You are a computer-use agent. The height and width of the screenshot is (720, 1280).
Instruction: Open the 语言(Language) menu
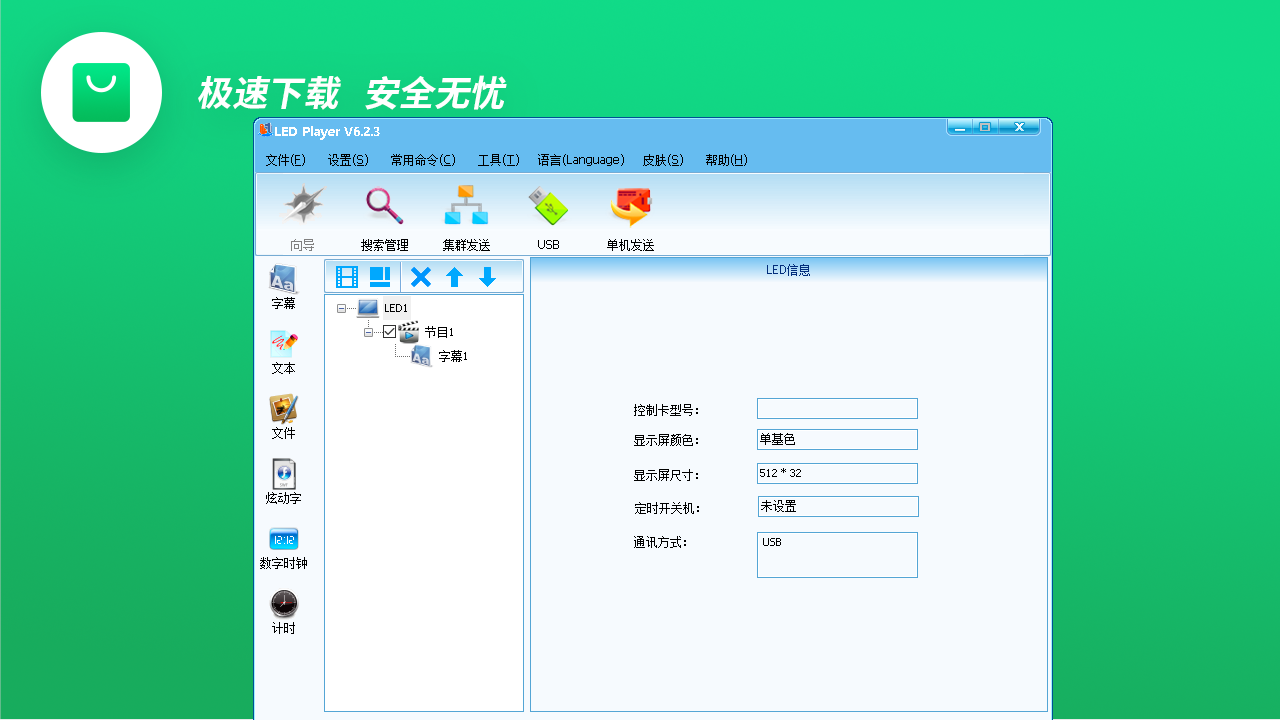point(581,160)
